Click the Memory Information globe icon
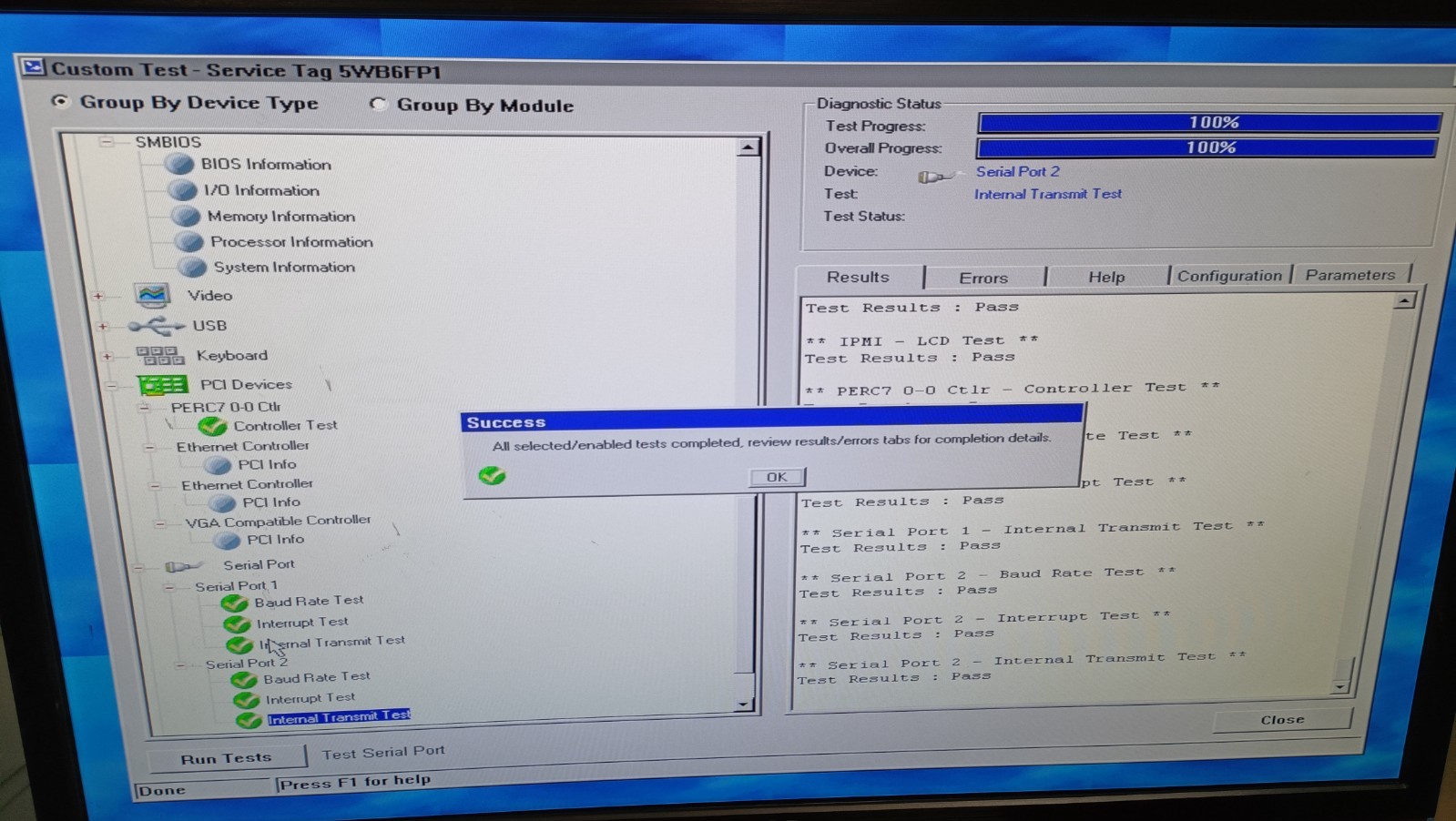The image size is (1456, 821). coord(186,216)
